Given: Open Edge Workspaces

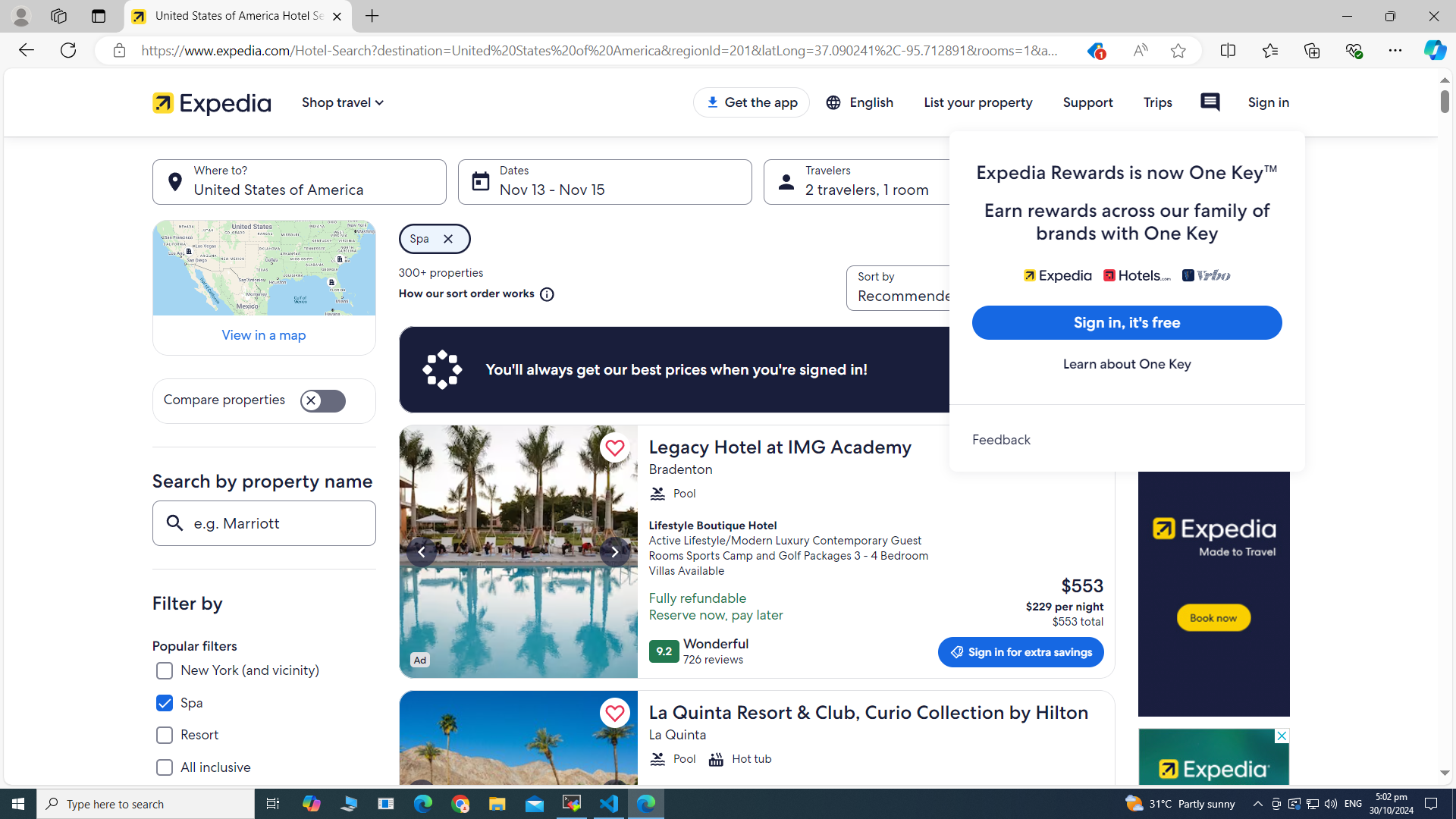Looking at the screenshot, I should click(58, 16).
